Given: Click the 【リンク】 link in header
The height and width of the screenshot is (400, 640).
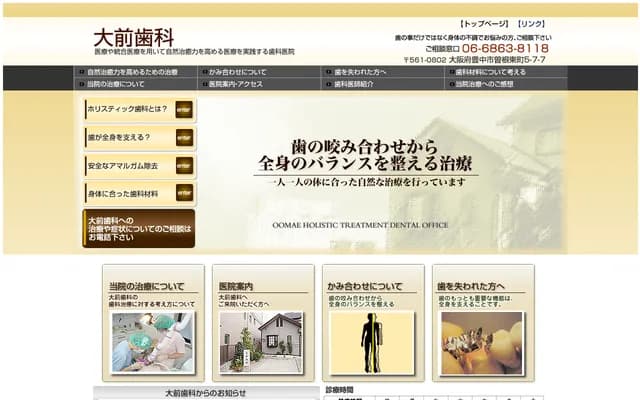Looking at the screenshot, I should click(x=531, y=22).
